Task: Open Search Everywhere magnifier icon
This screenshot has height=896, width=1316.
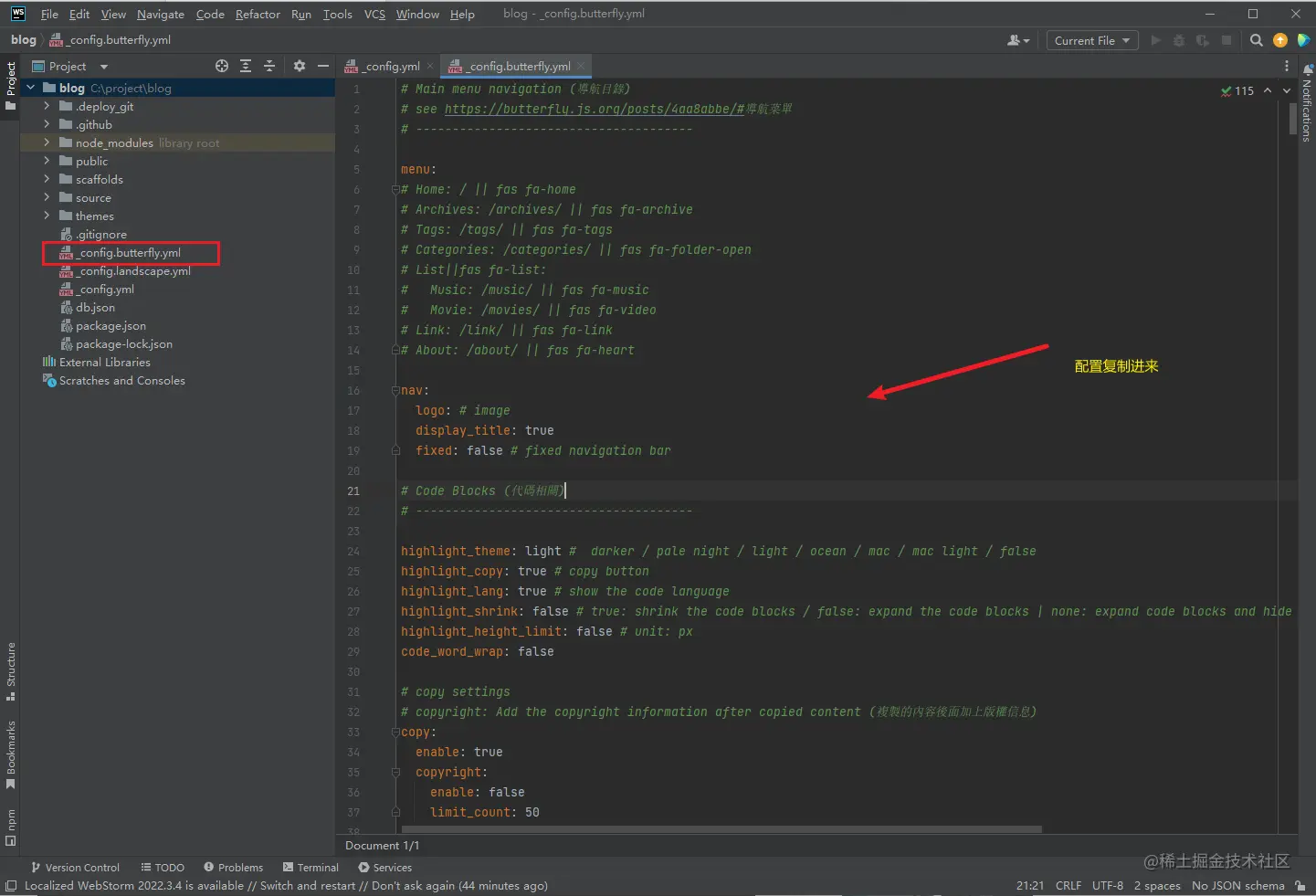Action: click(x=1257, y=40)
